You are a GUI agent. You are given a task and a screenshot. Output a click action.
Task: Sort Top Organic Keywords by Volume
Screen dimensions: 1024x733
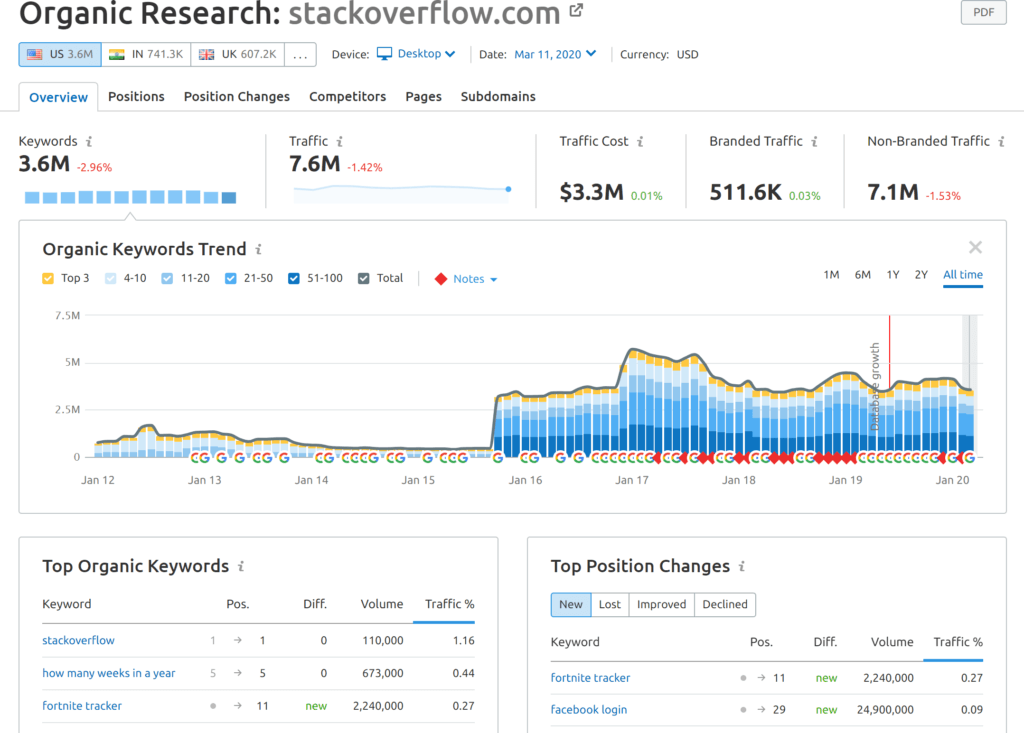click(x=381, y=604)
